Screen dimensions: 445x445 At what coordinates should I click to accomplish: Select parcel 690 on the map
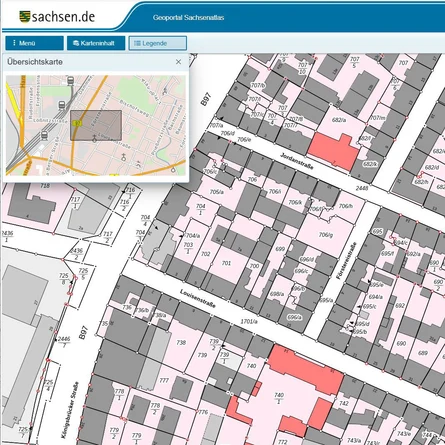click(x=401, y=343)
